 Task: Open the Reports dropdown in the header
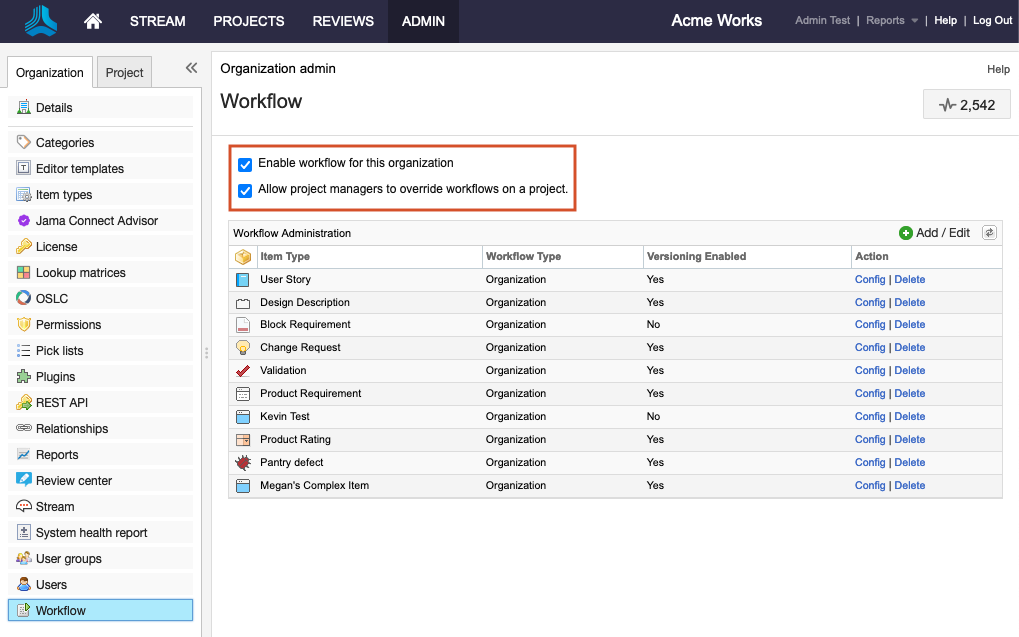pos(892,21)
